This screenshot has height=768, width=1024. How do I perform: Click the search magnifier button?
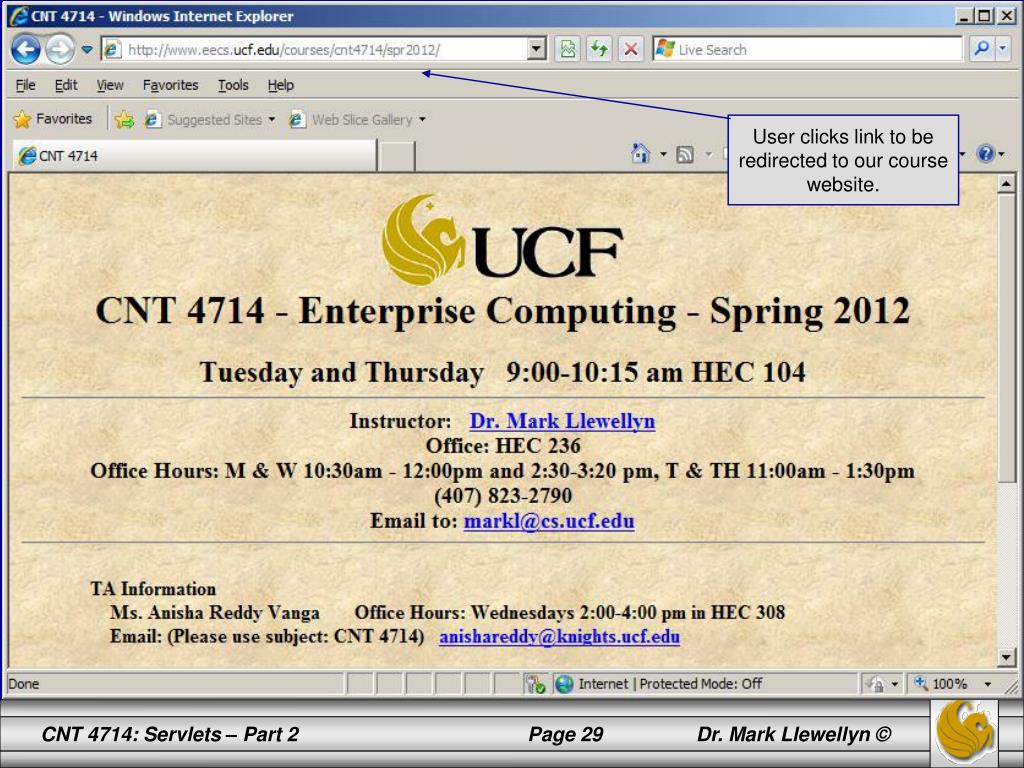point(981,49)
